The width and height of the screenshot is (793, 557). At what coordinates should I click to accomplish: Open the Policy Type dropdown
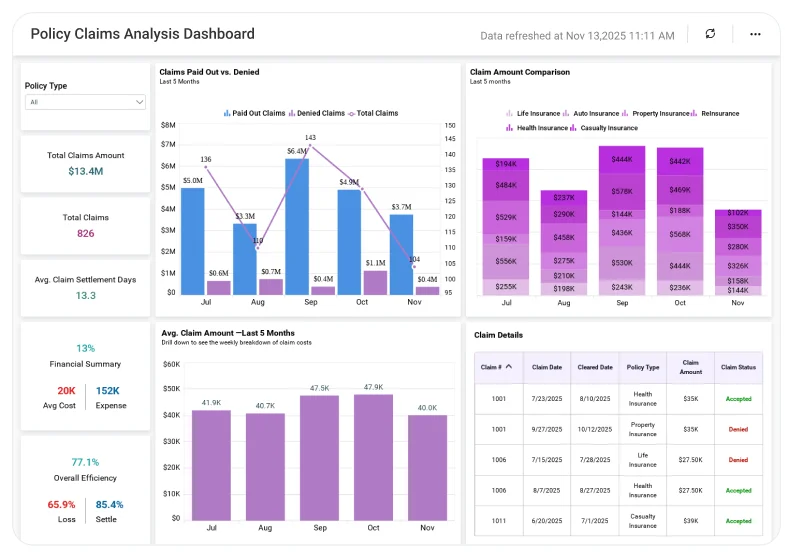pos(85,102)
